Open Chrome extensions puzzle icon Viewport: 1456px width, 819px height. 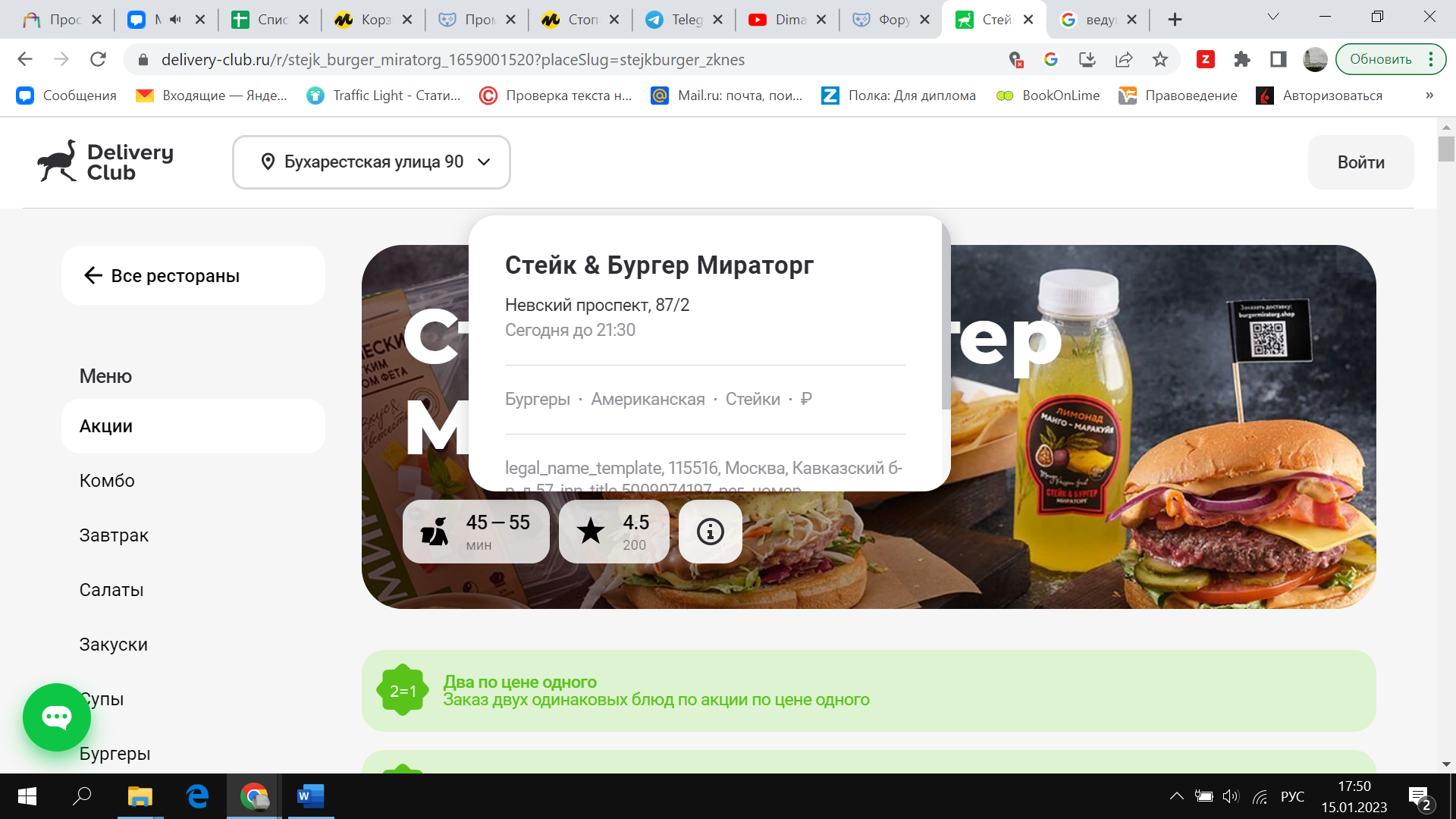(1242, 59)
